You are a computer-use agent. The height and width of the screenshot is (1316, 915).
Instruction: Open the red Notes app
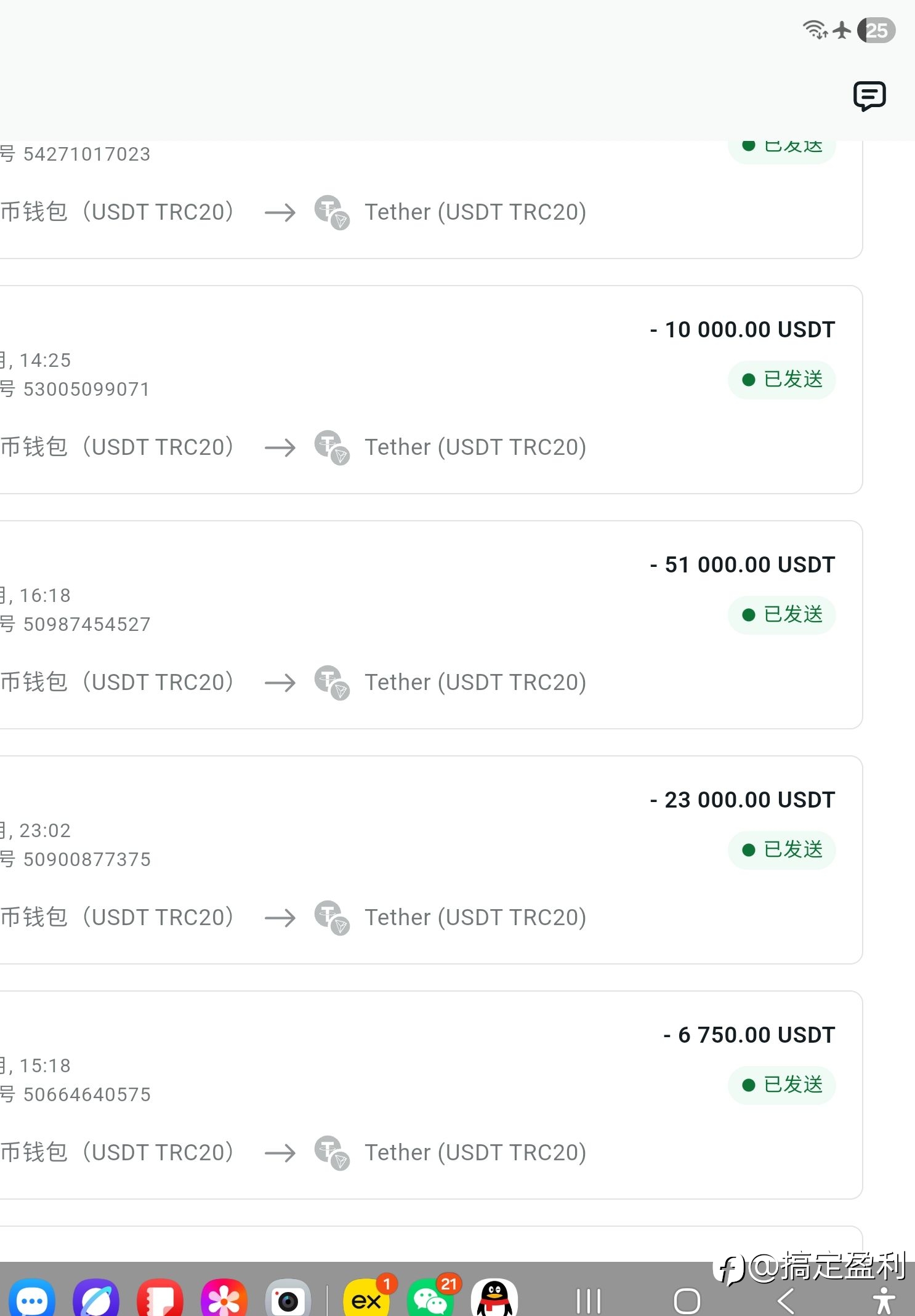click(160, 1299)
